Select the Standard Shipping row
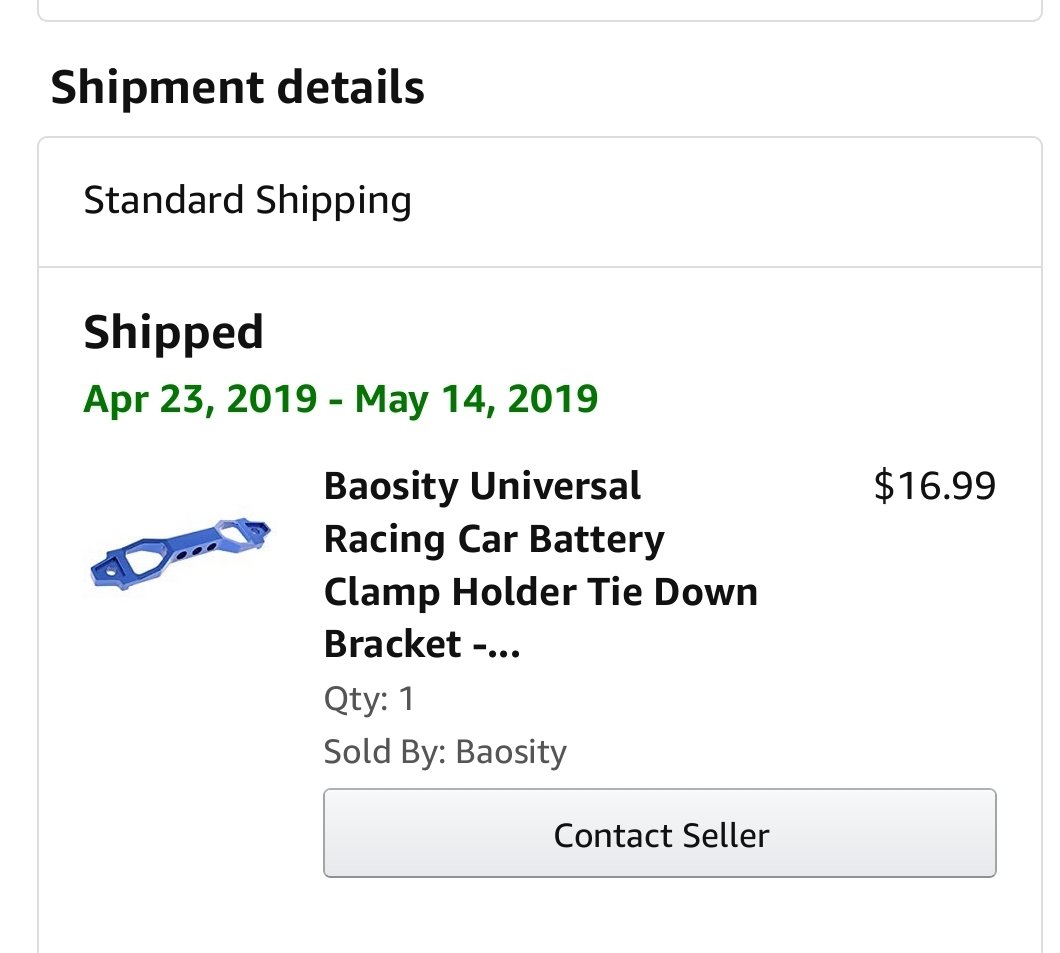 [539, 201]
